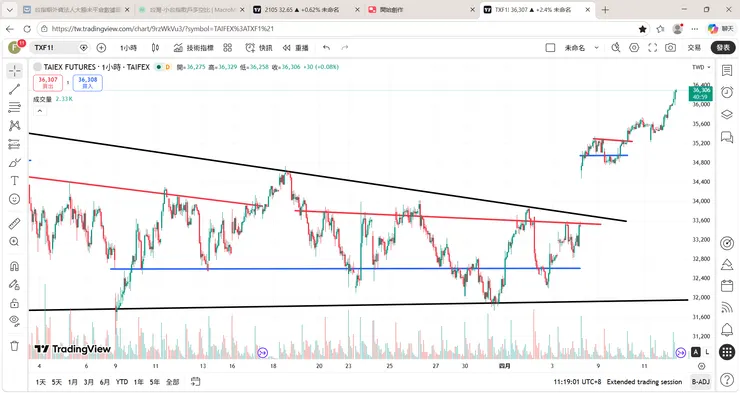The width and height of the screenshot is (740, 393).
Task: Undo the last chart action
Action: pyautogui.click(x=327, y=48)
